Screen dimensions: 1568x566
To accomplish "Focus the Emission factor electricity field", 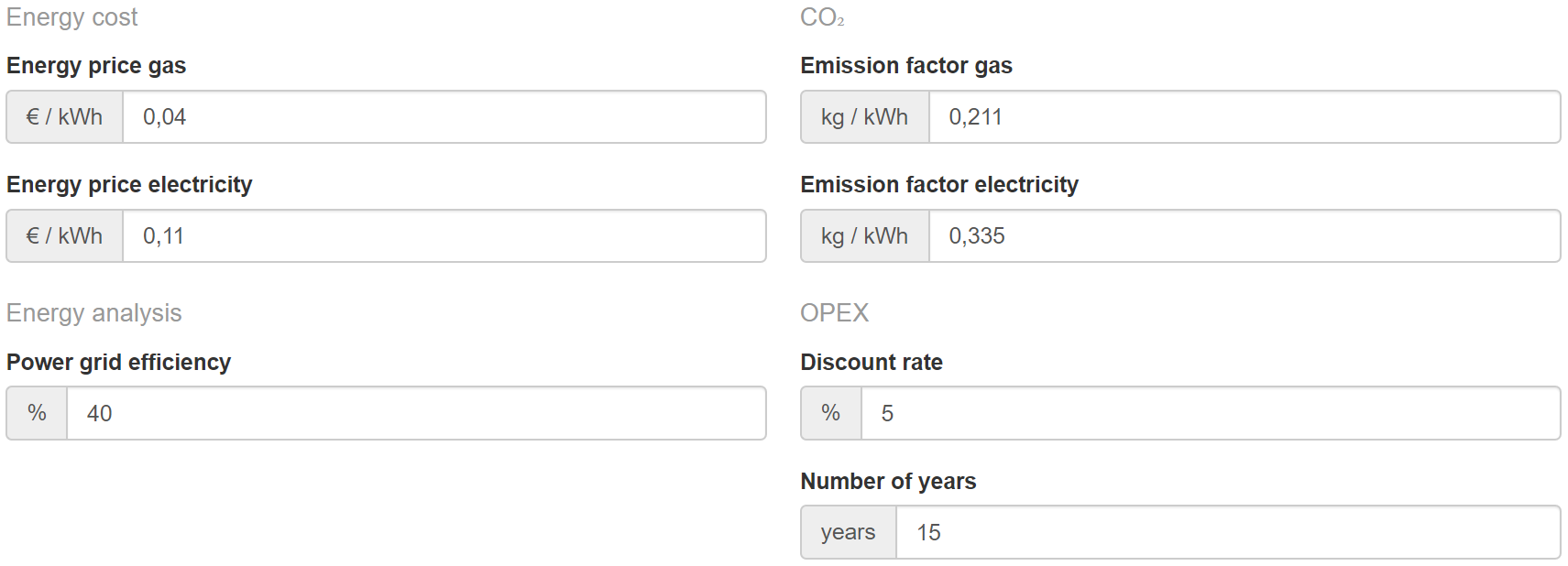I will (x=1244, y=236).
